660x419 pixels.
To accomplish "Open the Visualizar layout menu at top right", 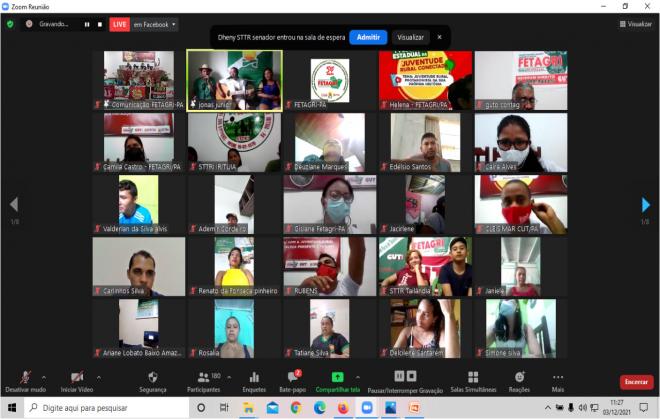I will coord(635,24).
